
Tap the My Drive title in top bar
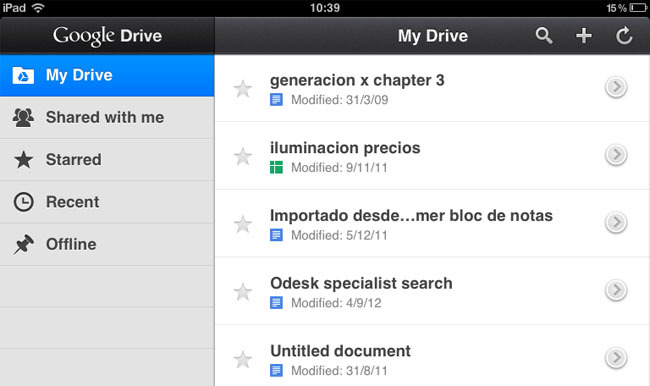point(433,36)
